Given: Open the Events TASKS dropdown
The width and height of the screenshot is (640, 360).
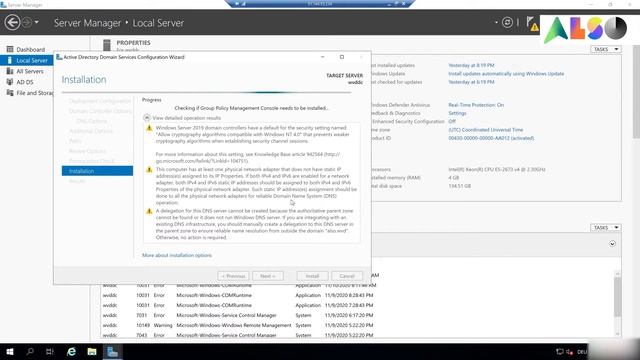Looking at the screenshot, I should (x=605, y=227).
